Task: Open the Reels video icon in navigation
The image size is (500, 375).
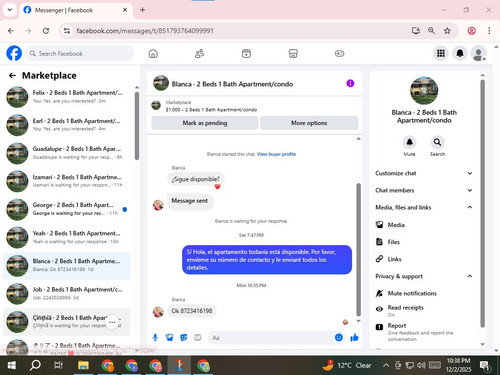Action: [x=246, y=53]
